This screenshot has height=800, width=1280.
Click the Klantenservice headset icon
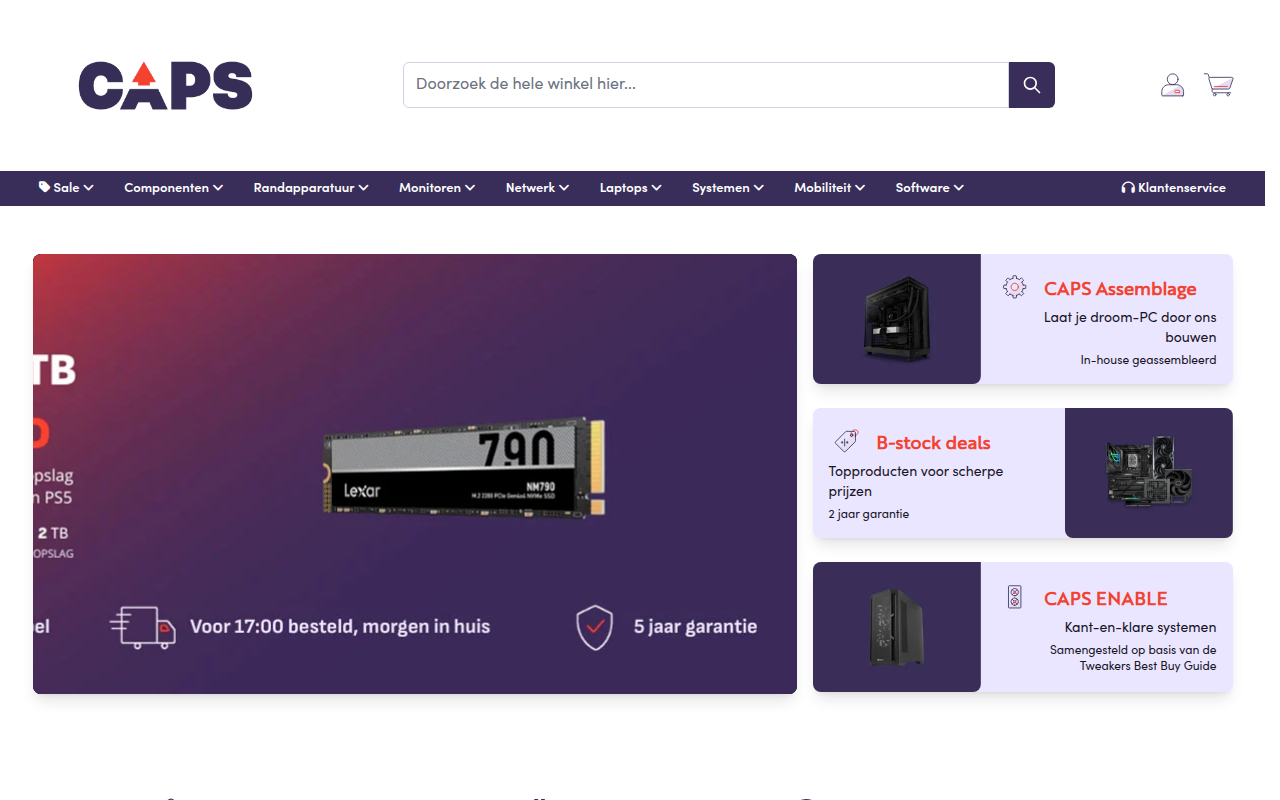tap(1128, 188)
